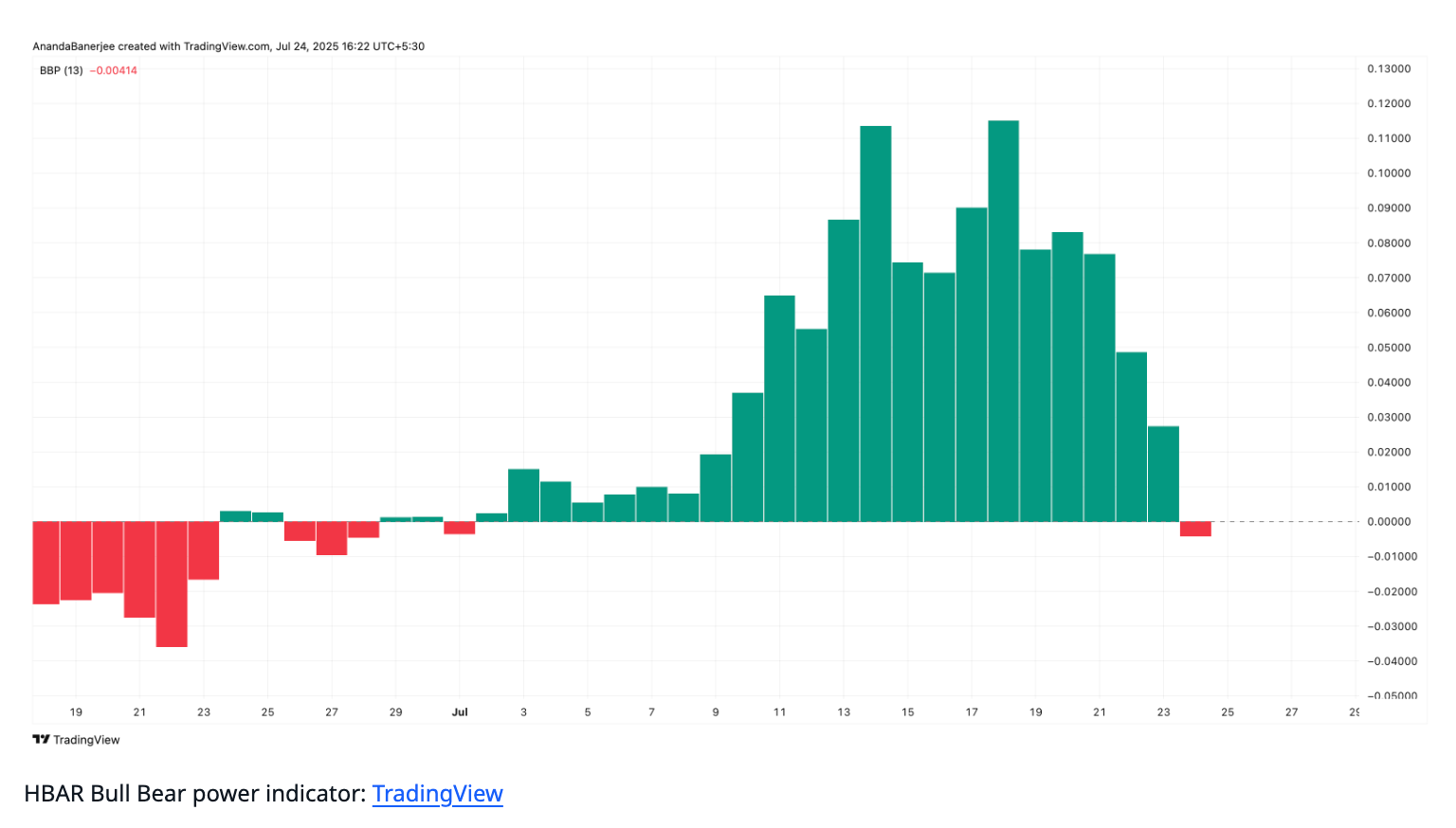Click the 'Jul' month label on time axis
The image size is (1456, 828).
point(460,712)
